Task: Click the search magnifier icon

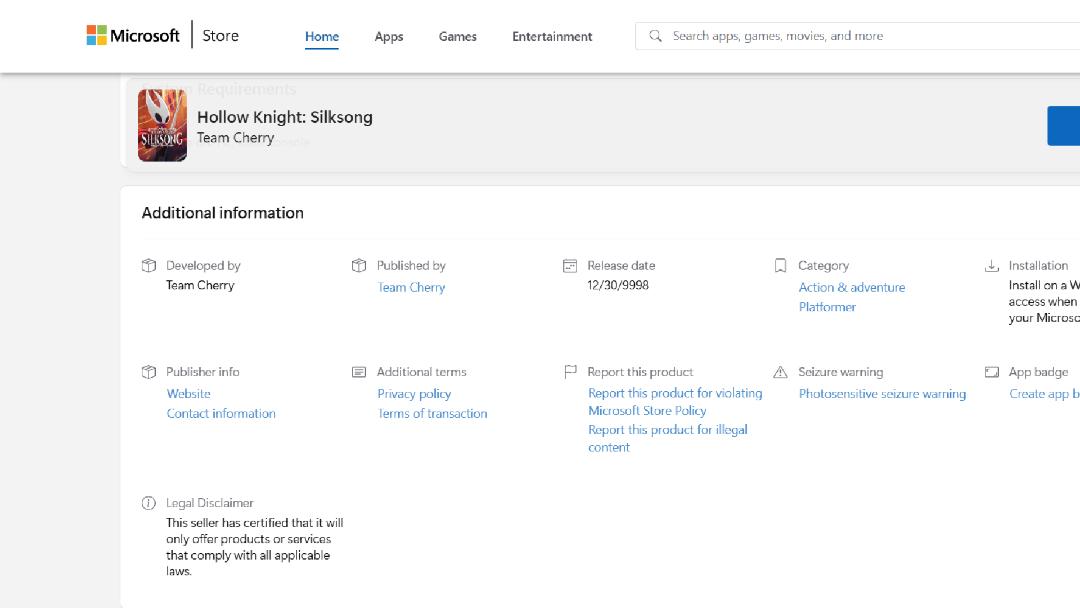Action: tap(655, 36)
